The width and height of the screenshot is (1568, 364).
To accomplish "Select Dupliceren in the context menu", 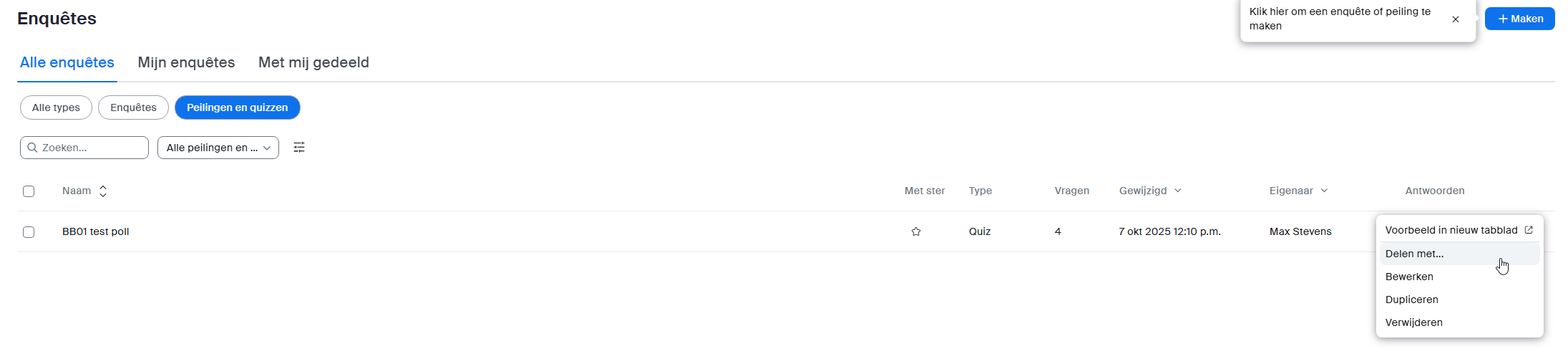I will (1411, 300).
